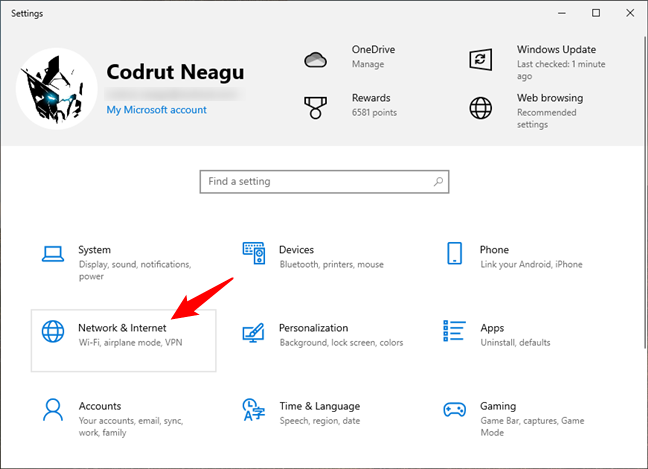This screenshot has height=469, width=648.
Task: Open the Personalization settings category
Action: [324, 340]
